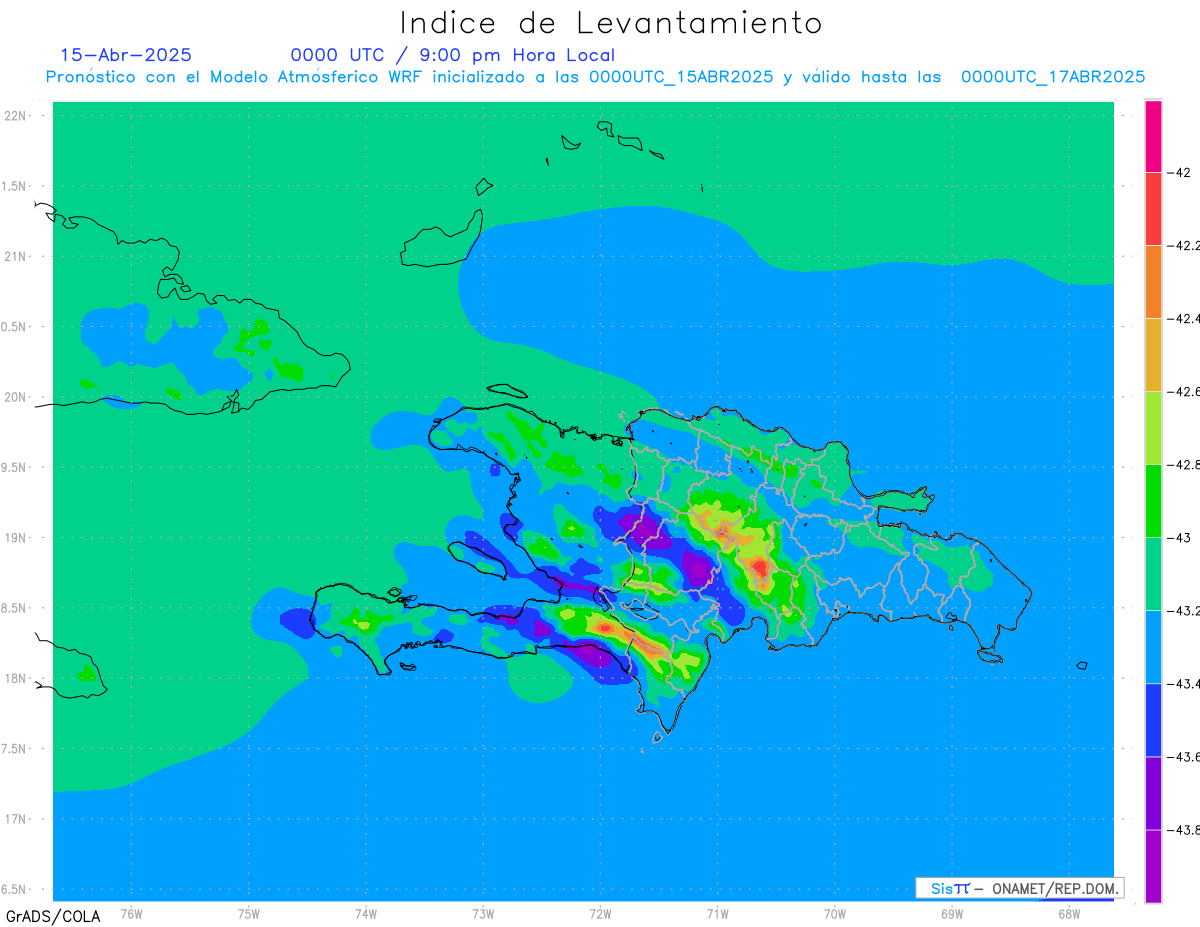The height and width of the screenshot is (927, 1200).
Task: Select the '15-Abr-2025' date text
Action: [126, 55]
